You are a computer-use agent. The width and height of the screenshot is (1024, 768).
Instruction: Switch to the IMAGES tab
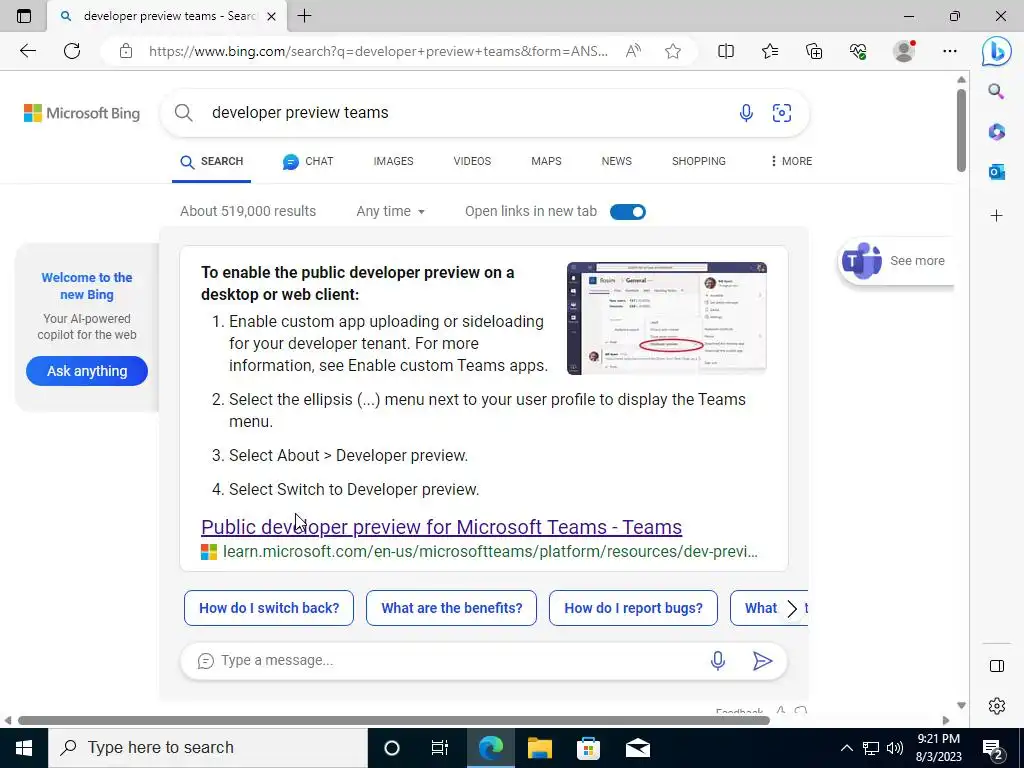(x=393, y=161)
